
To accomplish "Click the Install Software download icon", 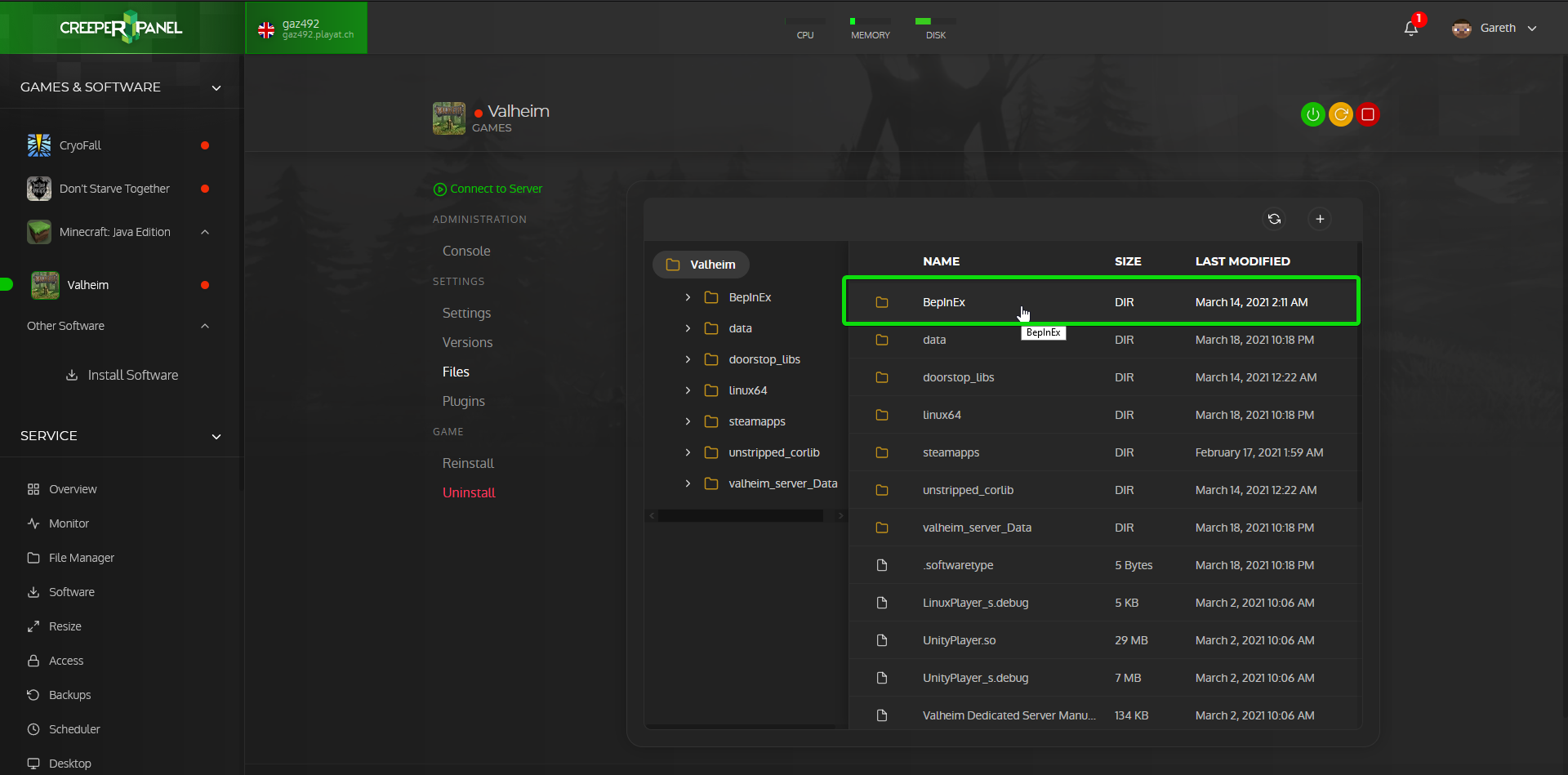I will point(72,375).
